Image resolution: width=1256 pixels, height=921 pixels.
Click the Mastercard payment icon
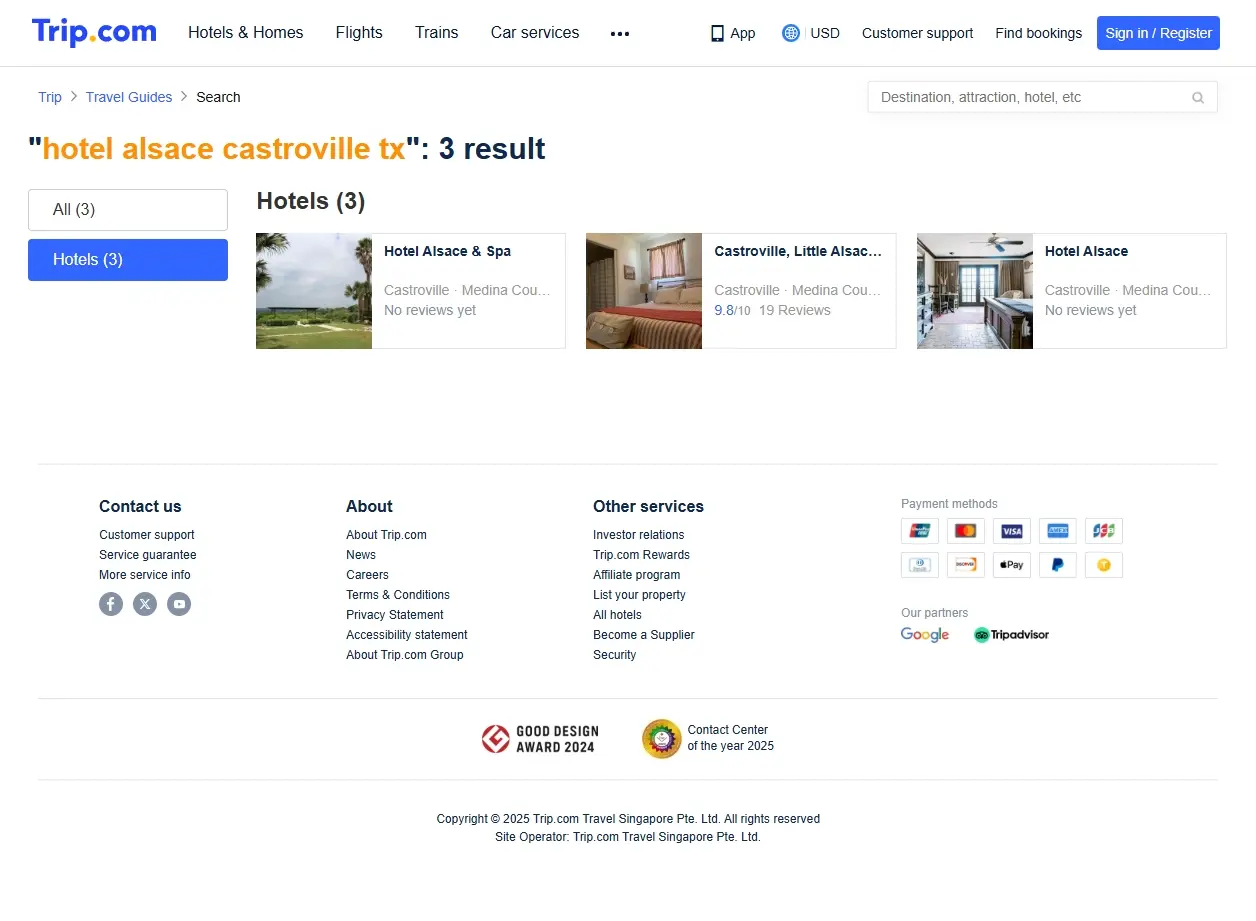coord(966,531)
